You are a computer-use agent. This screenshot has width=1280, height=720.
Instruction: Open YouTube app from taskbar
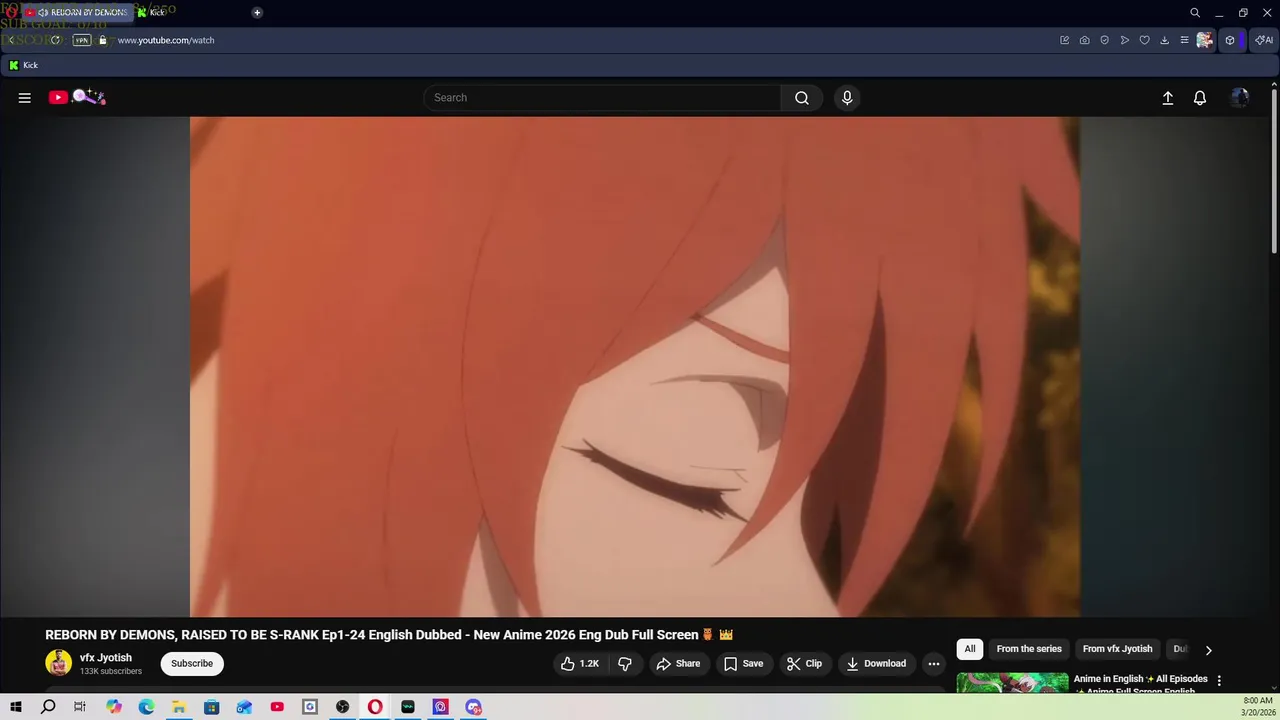point(277,707)
